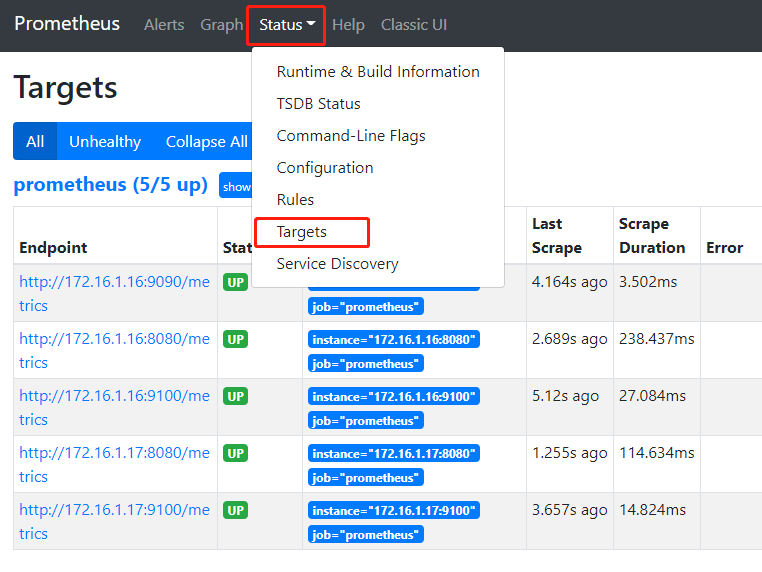Image resolution: width=762 pixels, height=572 pixels.
Task: Click UP badge for 172.16.1.17:8080 row
Action: click(x=235, y=453)
